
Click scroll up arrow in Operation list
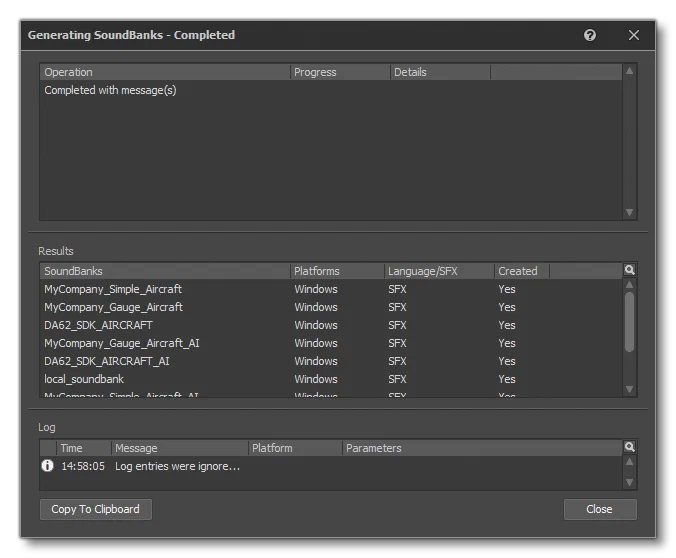629,71
